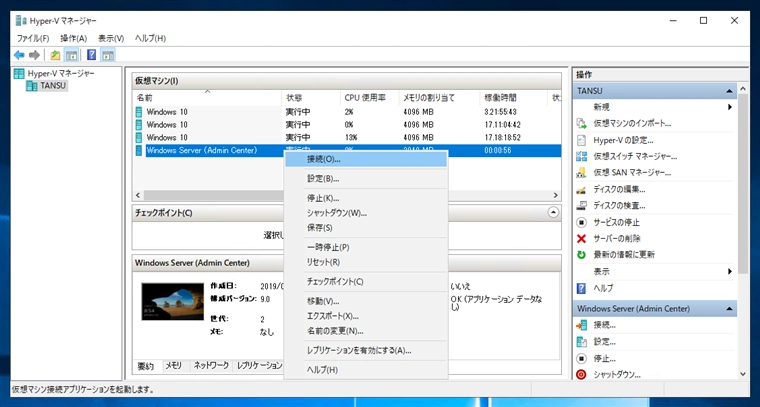Open the ファイル(F) menu
The width and height of the screenshot is (760, 407).
click(33, 38)
